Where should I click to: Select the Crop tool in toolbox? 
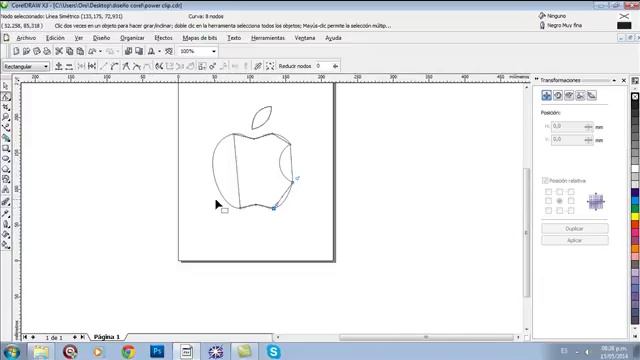tap(6, 107)
